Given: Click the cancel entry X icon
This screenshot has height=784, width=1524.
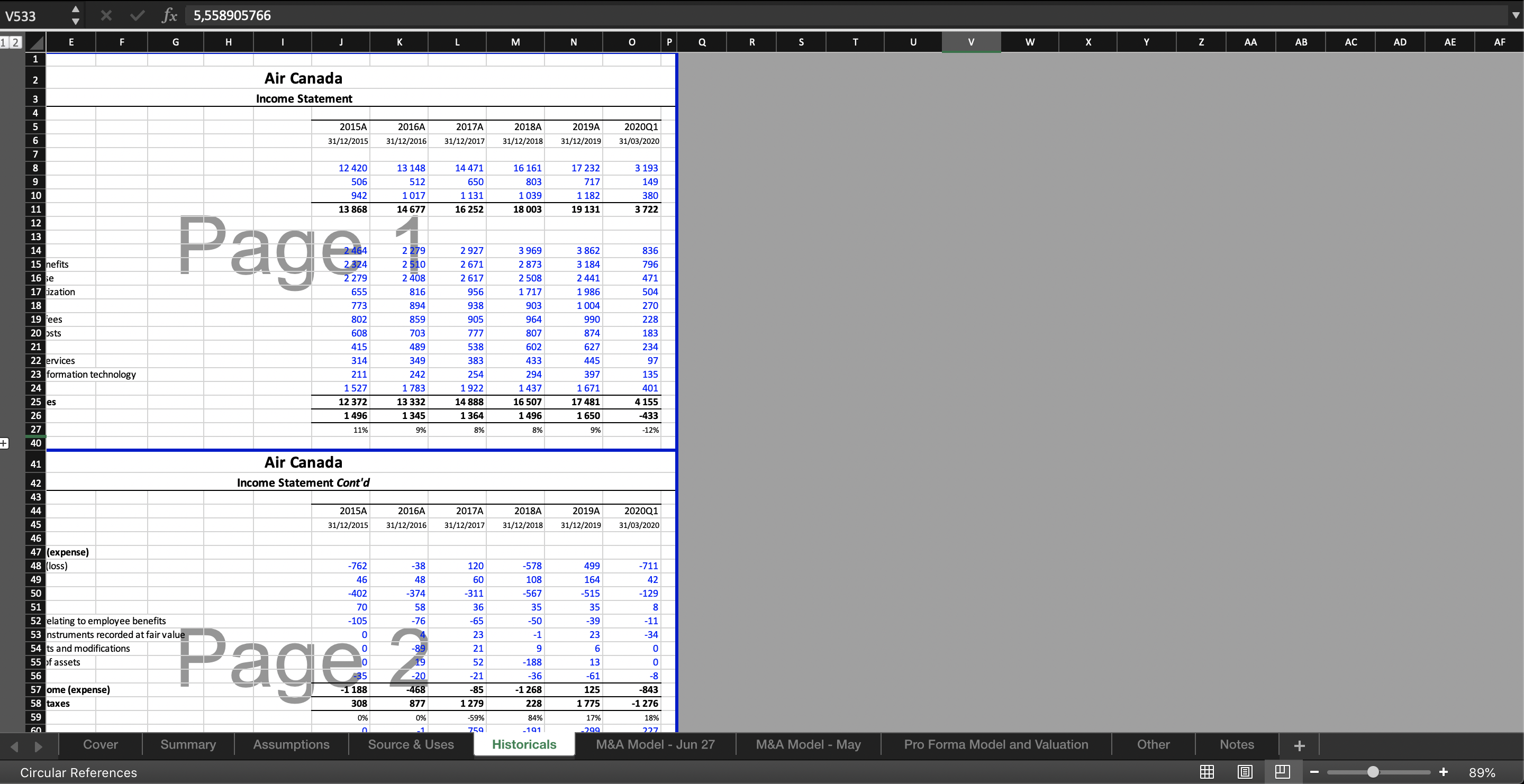Looking at the screenshot, I should (x=106, y=15).
